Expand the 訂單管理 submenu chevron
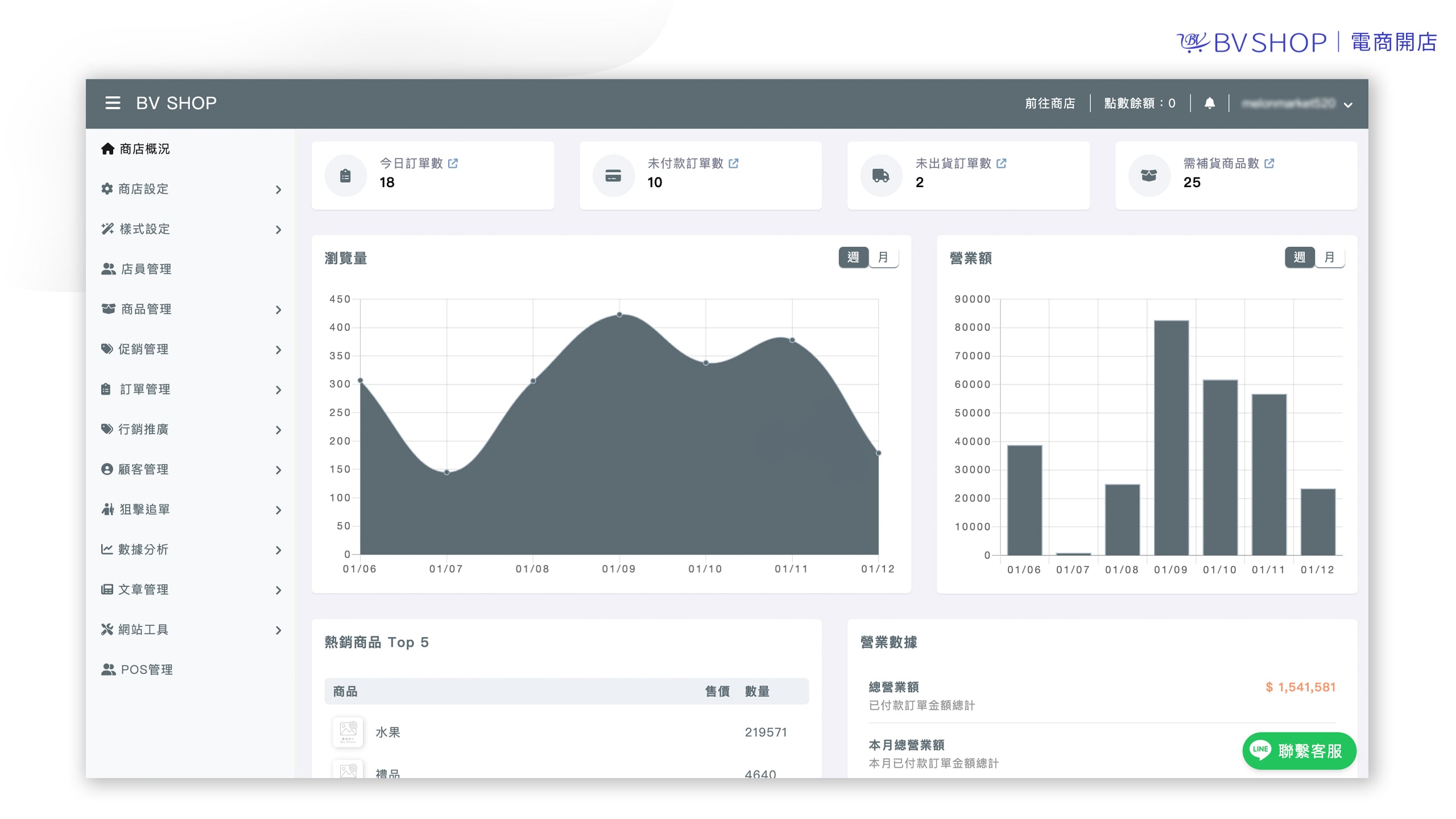Viewport: 1456px width, 819px height. tap(278, 390)
